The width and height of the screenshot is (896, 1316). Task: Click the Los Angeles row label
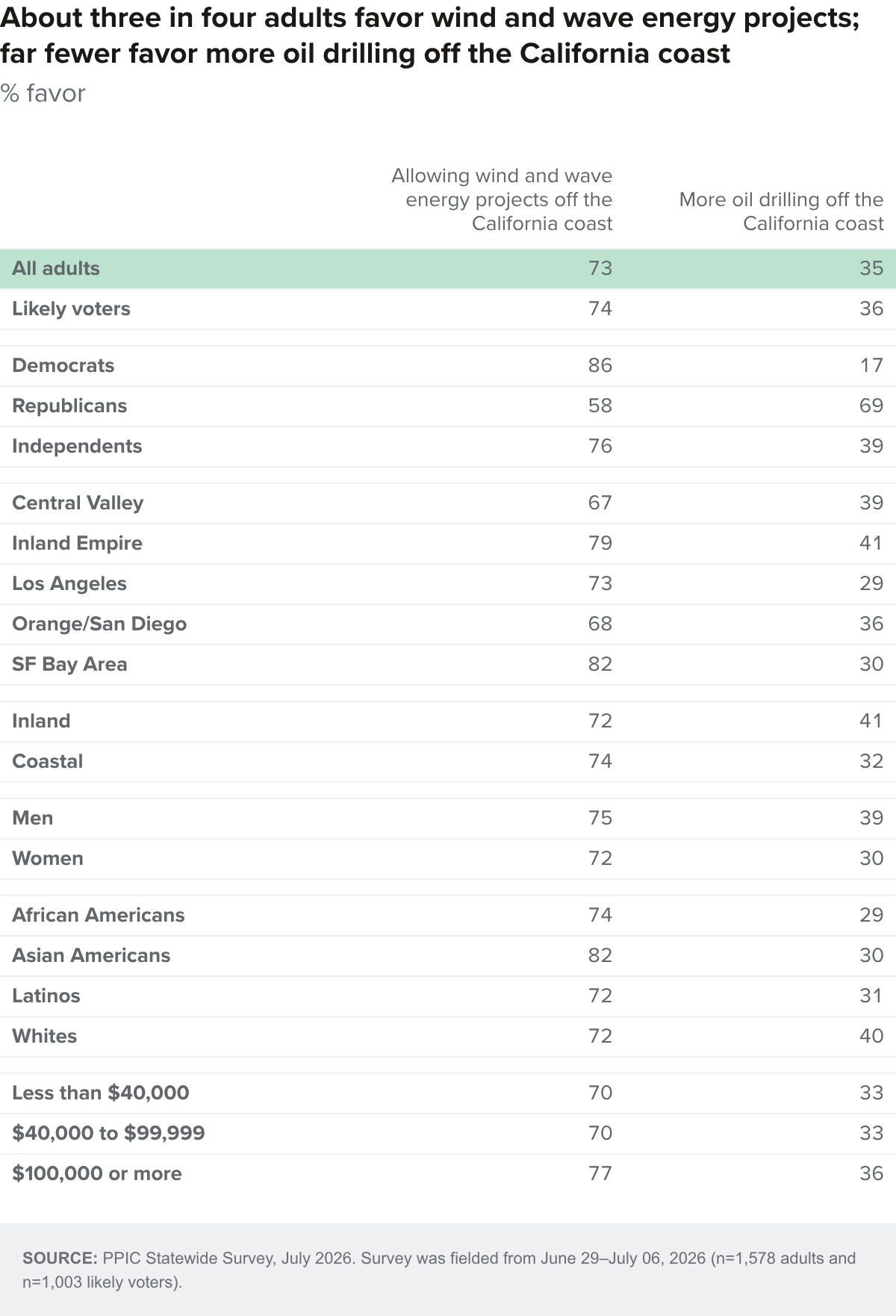tap(69, 583)
